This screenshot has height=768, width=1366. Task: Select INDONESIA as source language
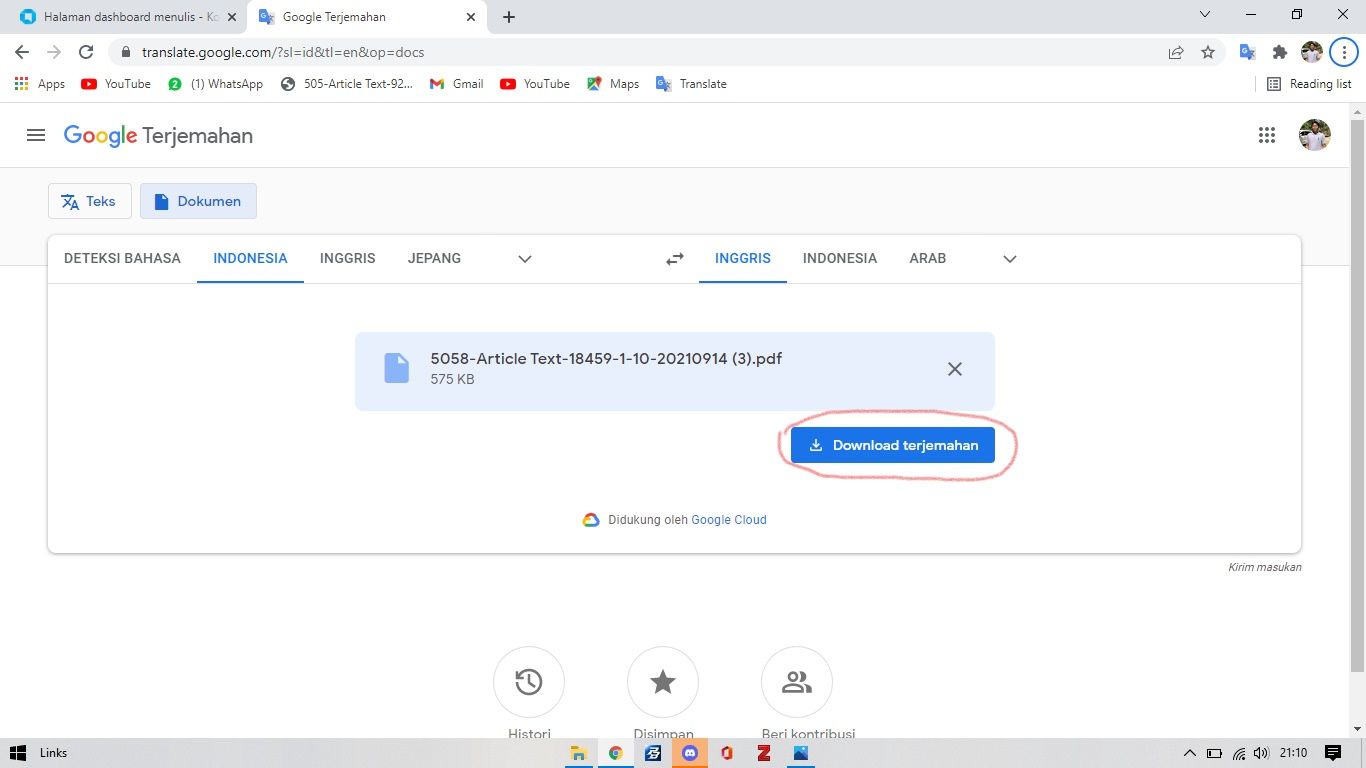250,258
